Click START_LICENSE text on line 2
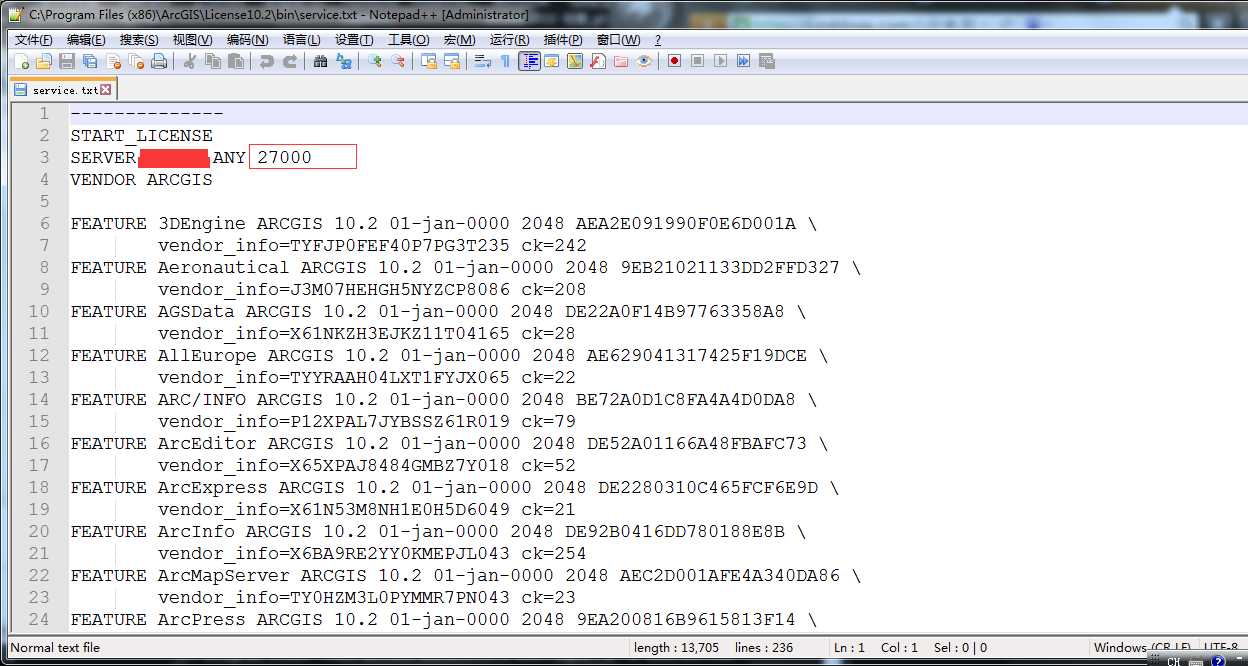The image size is (1248, 666). [141, 135]
